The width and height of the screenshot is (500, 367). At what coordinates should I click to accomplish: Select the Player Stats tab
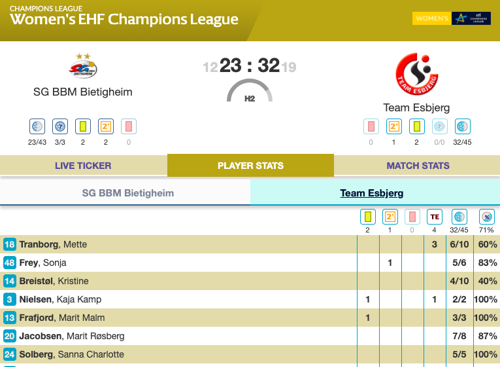point(250,165)
